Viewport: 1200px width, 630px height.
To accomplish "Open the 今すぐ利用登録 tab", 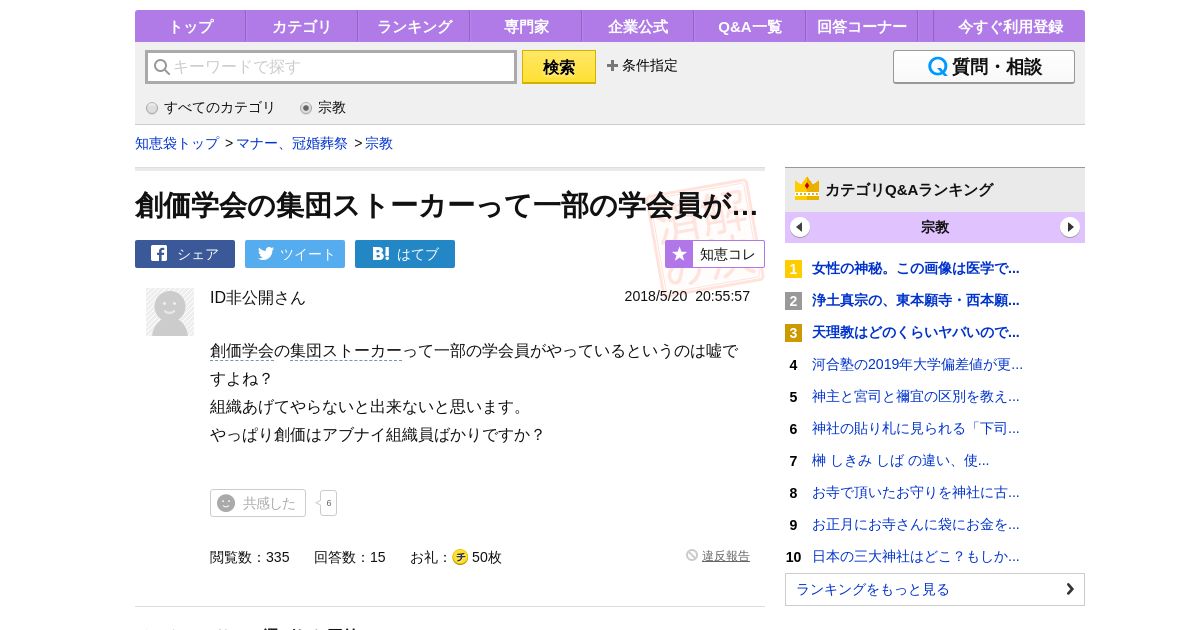I will [1009, 26].
